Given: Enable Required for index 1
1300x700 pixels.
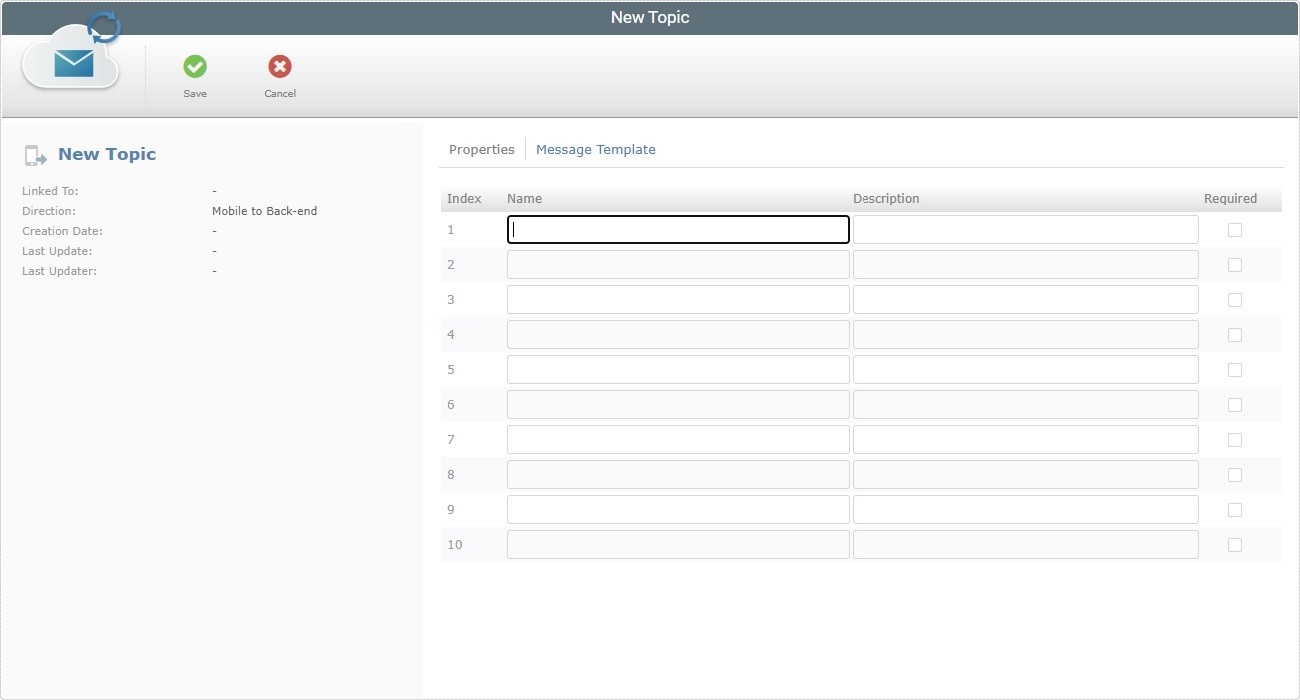Looking at the screenshot, I should 1234,229.
